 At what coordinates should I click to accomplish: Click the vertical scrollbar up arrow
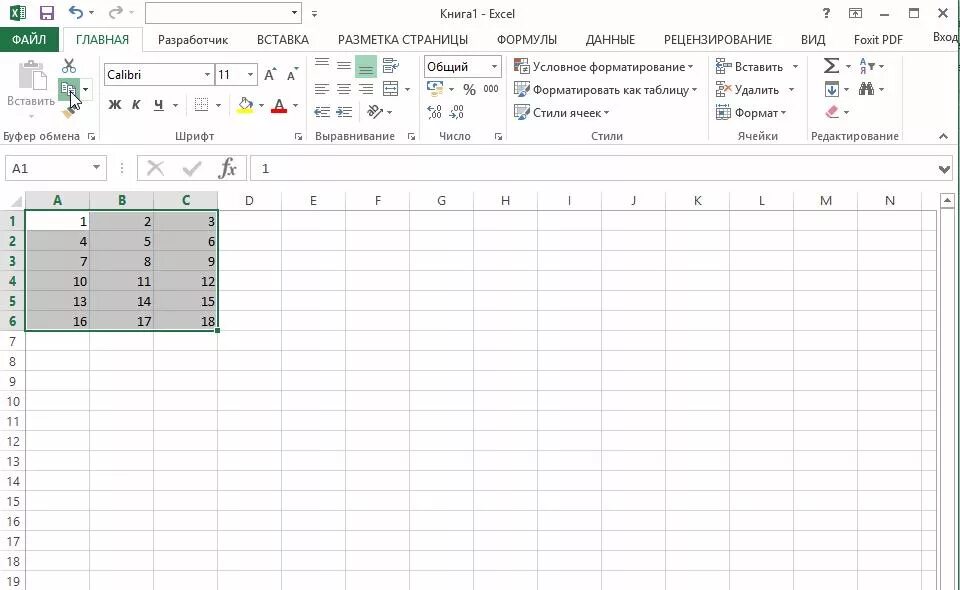point(947,200)
